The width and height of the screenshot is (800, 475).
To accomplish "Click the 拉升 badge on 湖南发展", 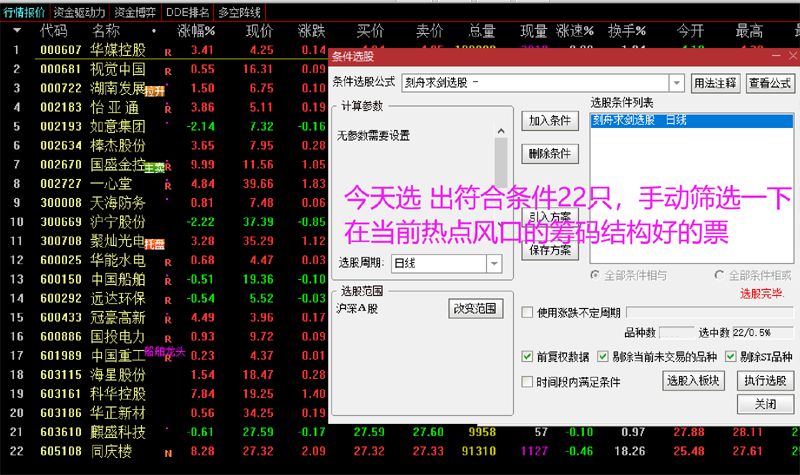I will tap(154, 90).
